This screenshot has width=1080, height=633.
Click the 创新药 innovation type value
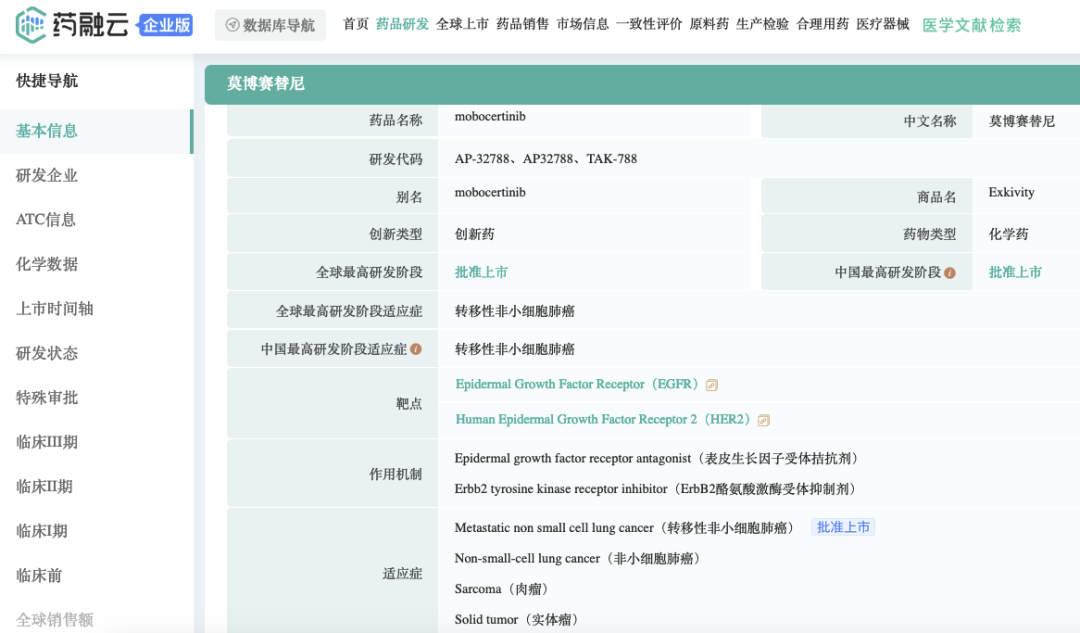tap(475, 234)
